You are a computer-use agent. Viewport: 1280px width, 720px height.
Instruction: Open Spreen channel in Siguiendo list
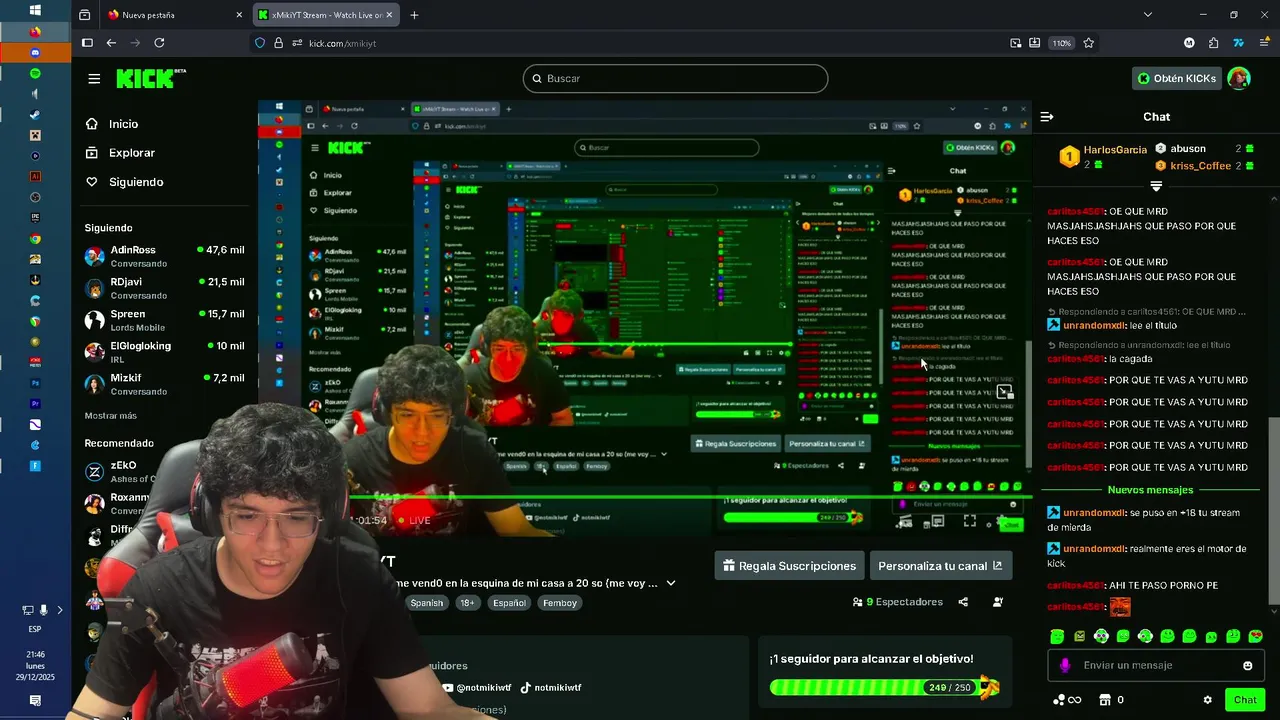(x=165, y=320)
